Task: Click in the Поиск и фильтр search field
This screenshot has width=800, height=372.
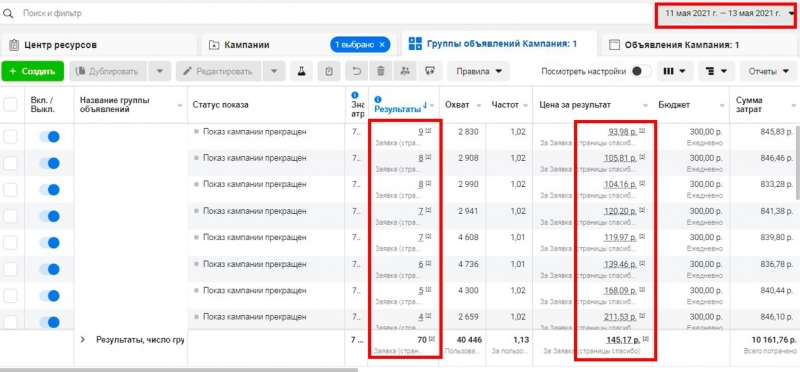Action: (x=327, y=14)
